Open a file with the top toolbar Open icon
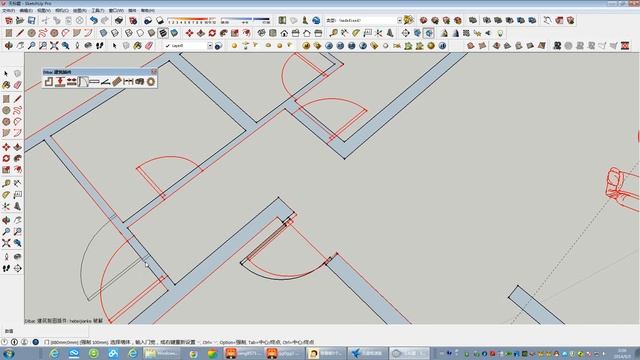 [20, 20]
